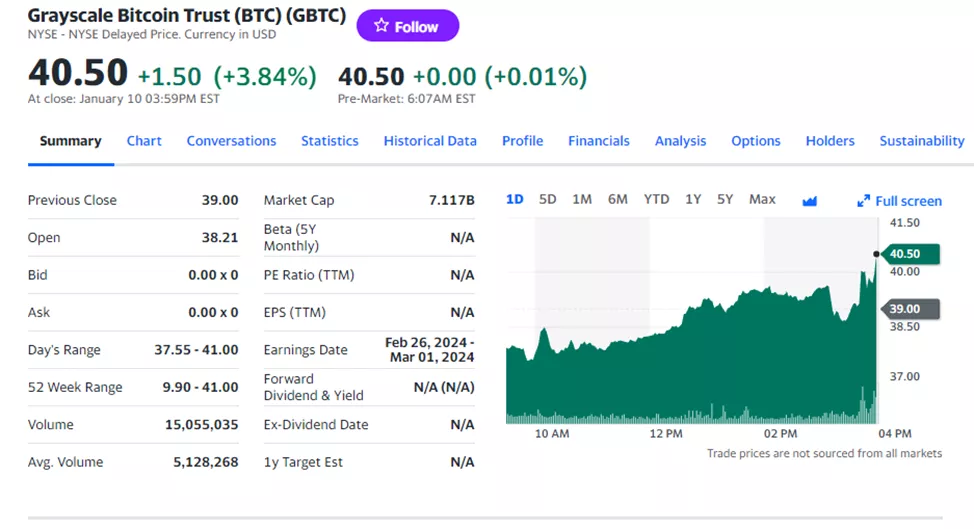
Task: Open the Analysis tab
Action: pyautogui.click(x=680, y=141)
